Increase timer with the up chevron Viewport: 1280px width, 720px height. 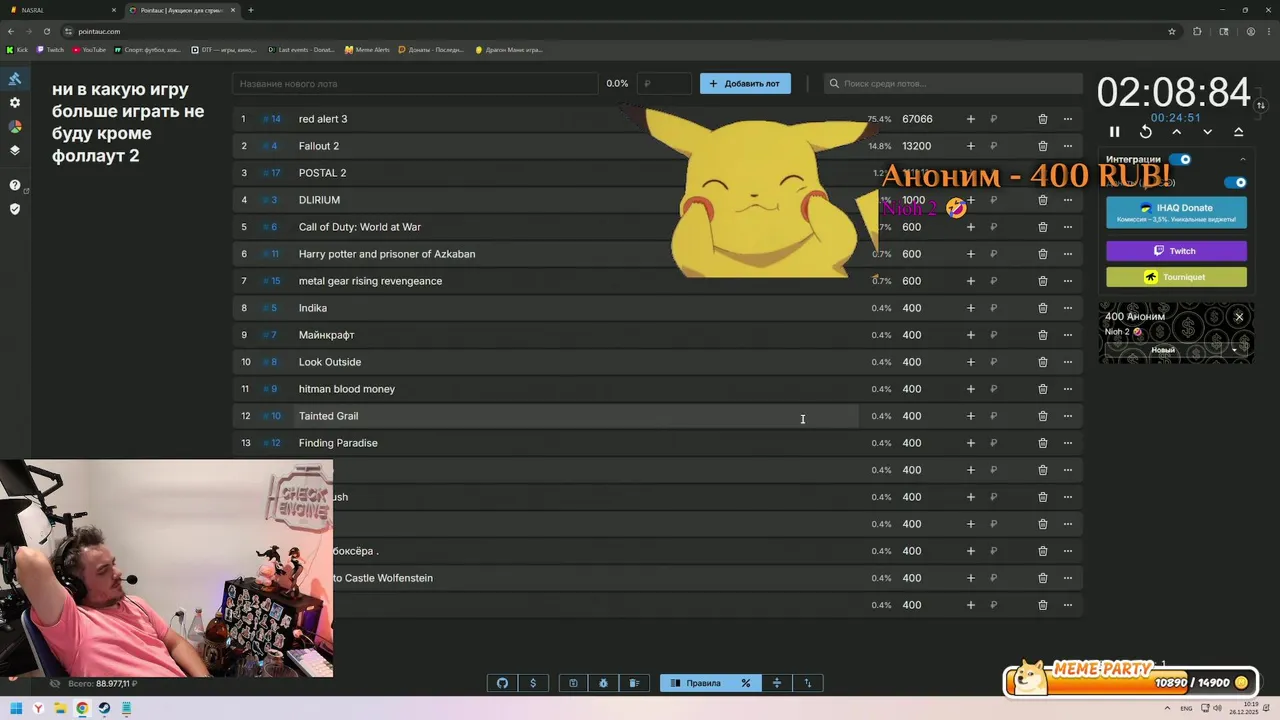[1176, 132]
